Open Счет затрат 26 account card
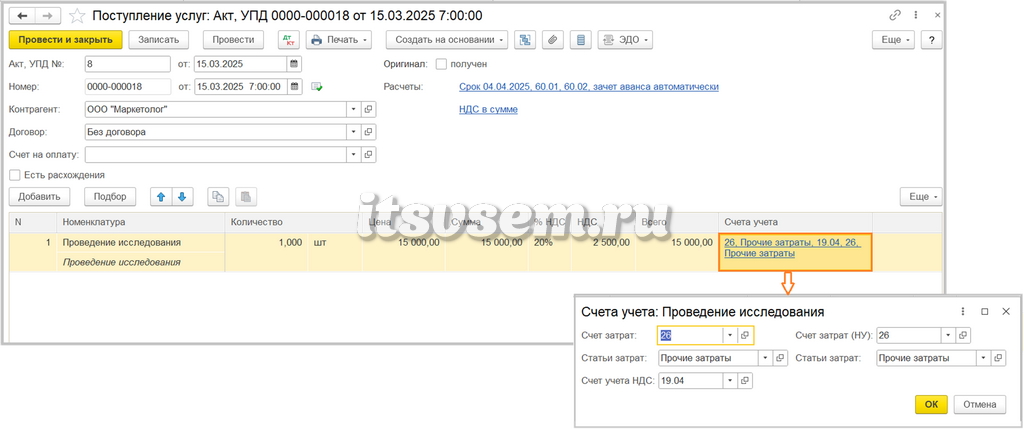This screenshot has width=1024, height=430. click(746, 335)
